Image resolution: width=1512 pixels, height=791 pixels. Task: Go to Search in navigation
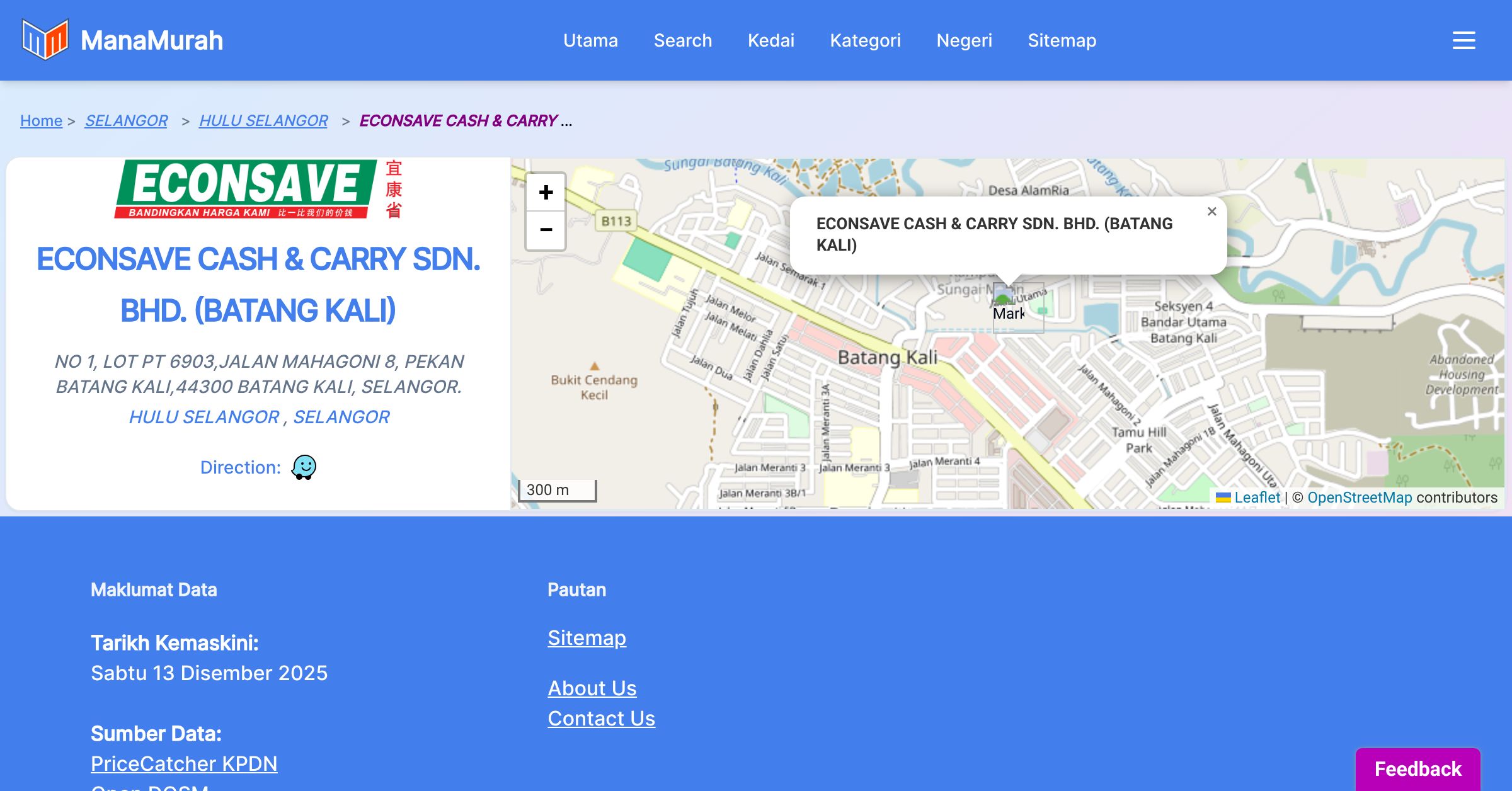[x=682, y=40]
